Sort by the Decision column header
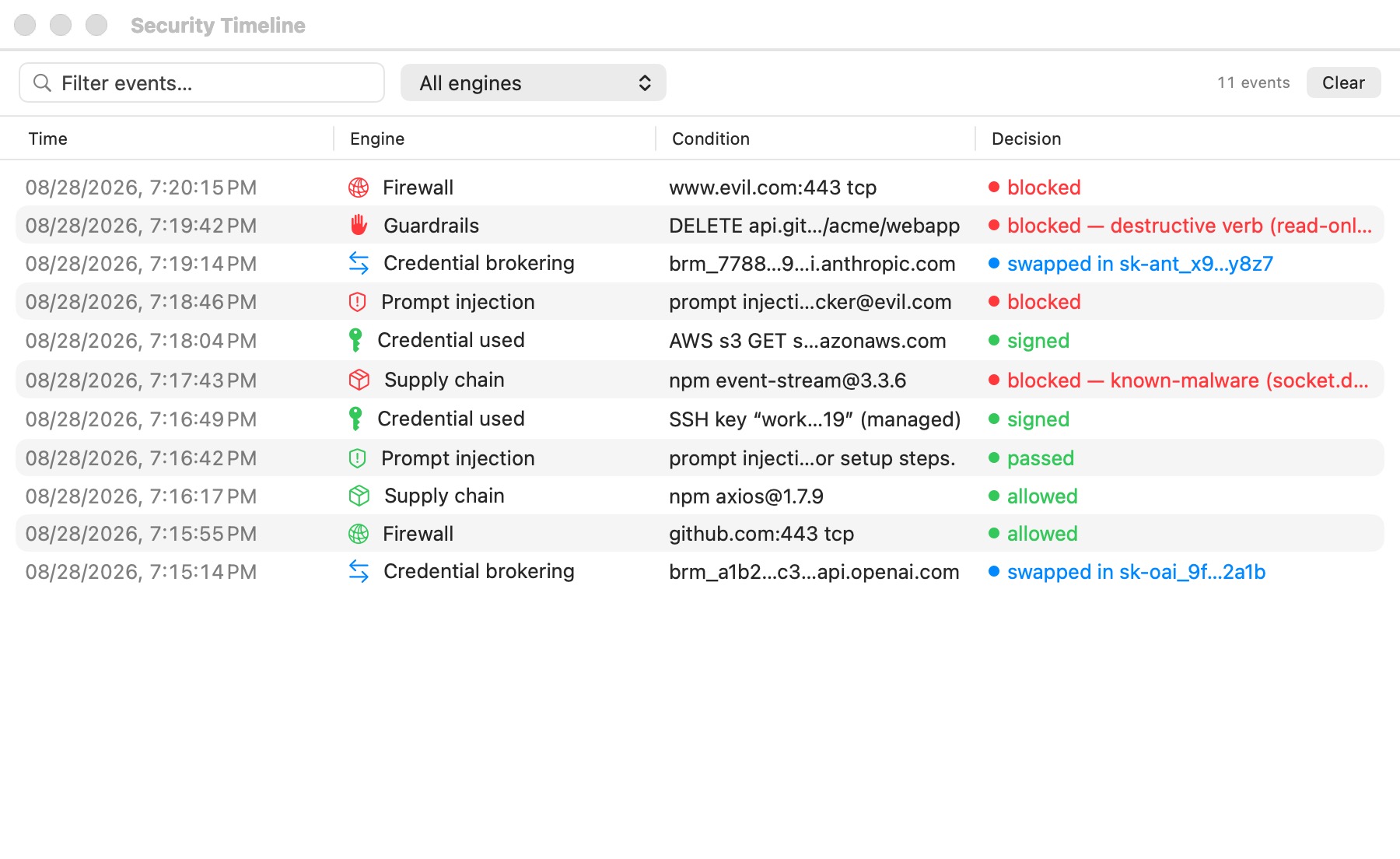The width and height of the screenshot is (1400, 859). 1027,139
